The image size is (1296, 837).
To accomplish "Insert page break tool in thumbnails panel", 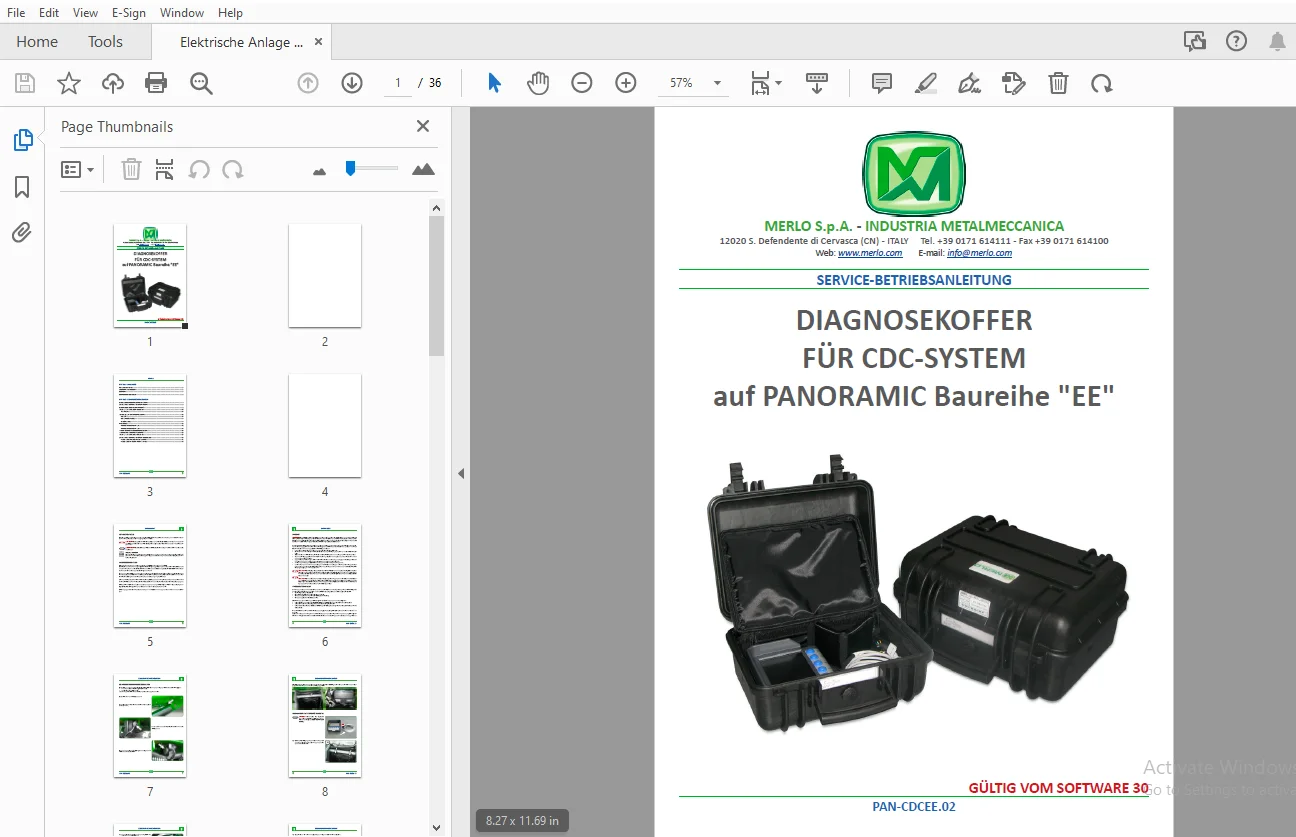I will tap(165, 169).
